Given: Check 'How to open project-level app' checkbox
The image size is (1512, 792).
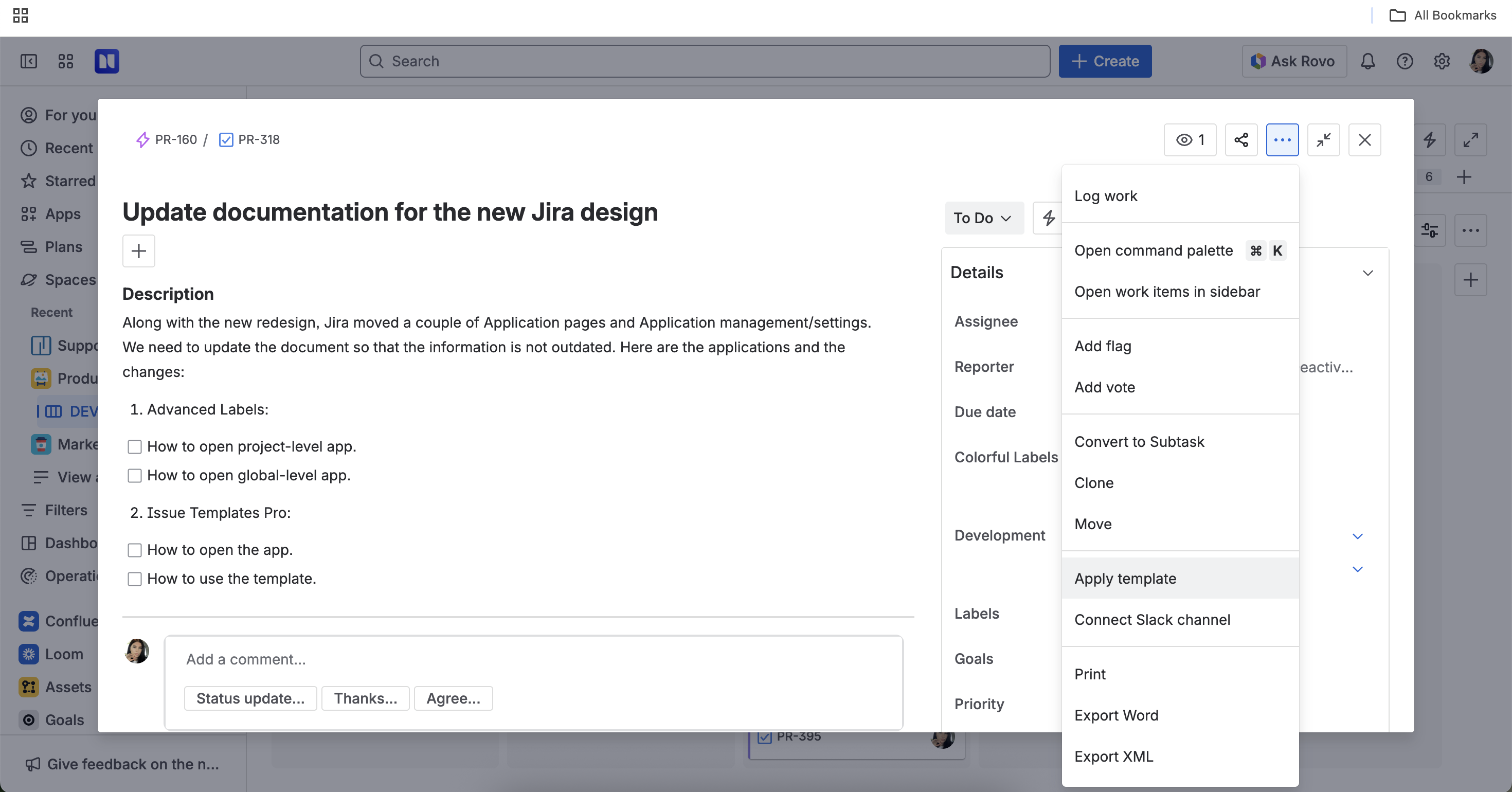Looking at the screenshot, I should [x=134, y=447].
